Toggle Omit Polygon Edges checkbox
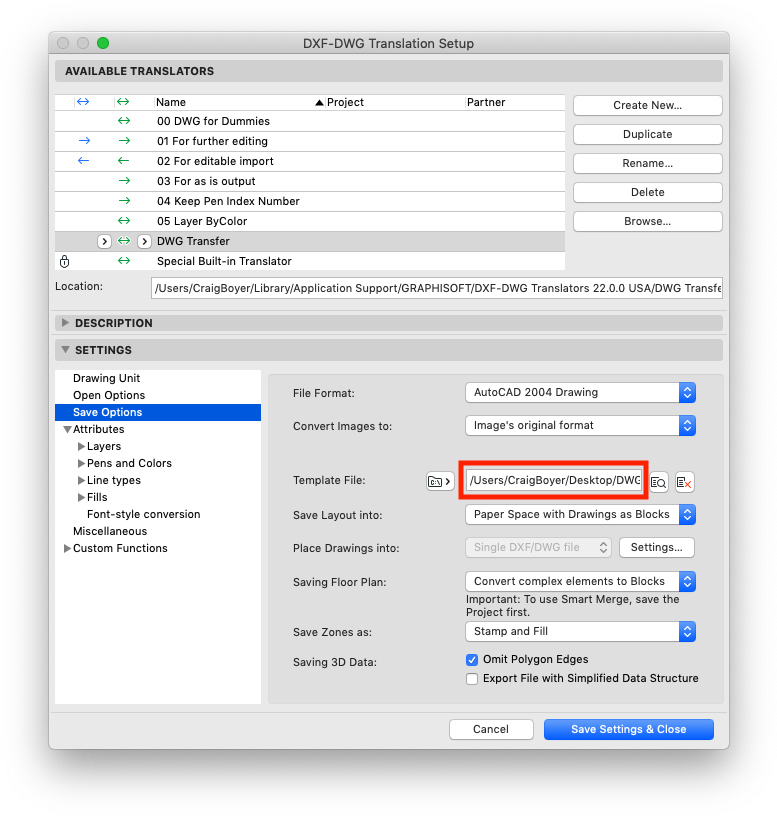The image size is (777, 816). tap(472, 660)
